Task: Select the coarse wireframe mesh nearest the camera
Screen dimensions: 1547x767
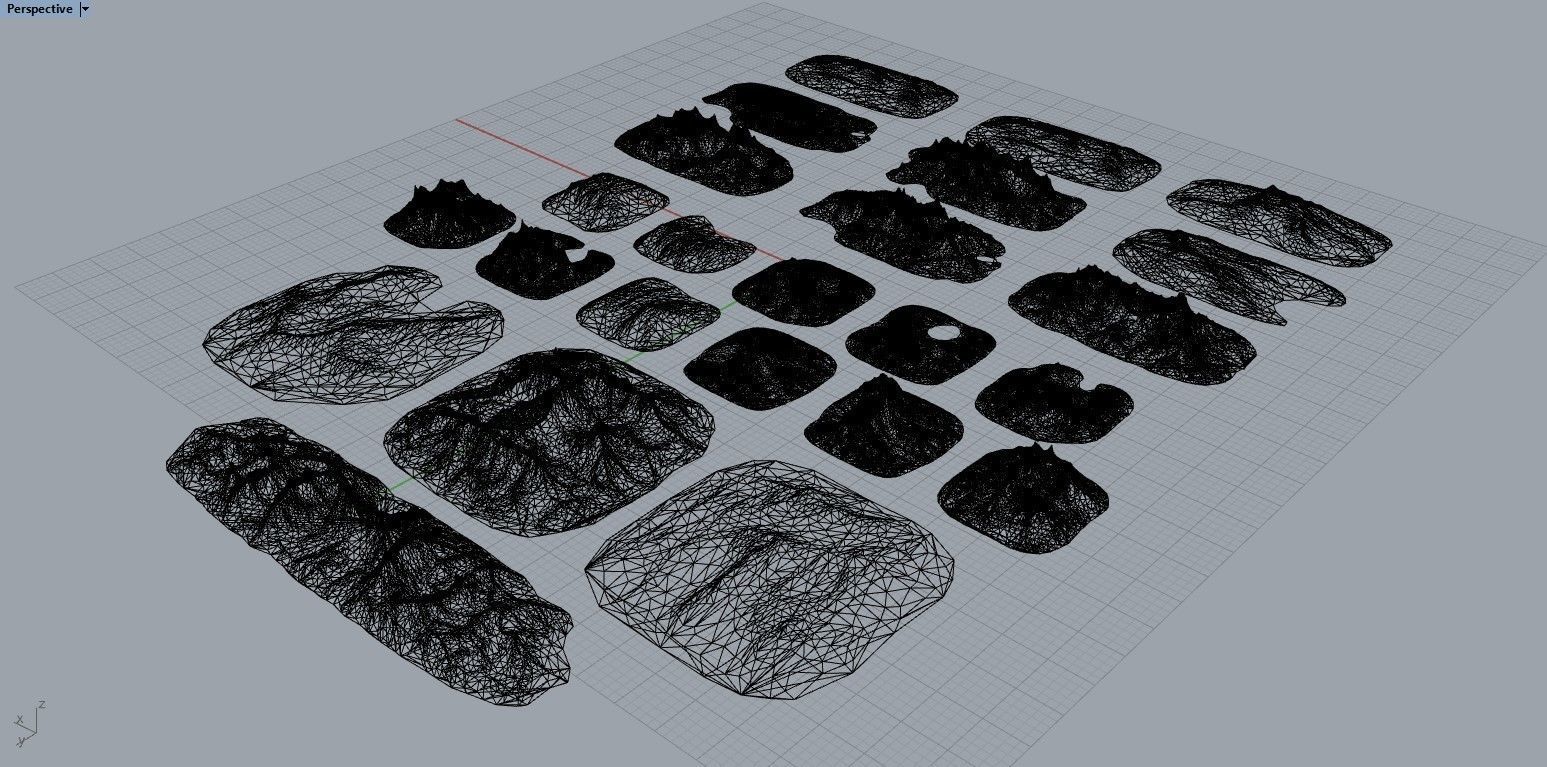Action: [770, 578]
